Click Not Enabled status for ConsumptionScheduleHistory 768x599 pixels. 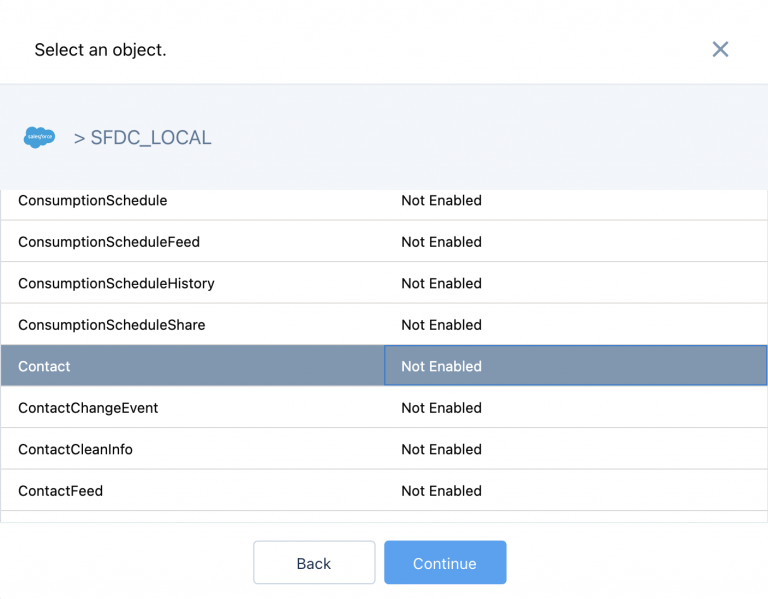(x=441, y=284)
